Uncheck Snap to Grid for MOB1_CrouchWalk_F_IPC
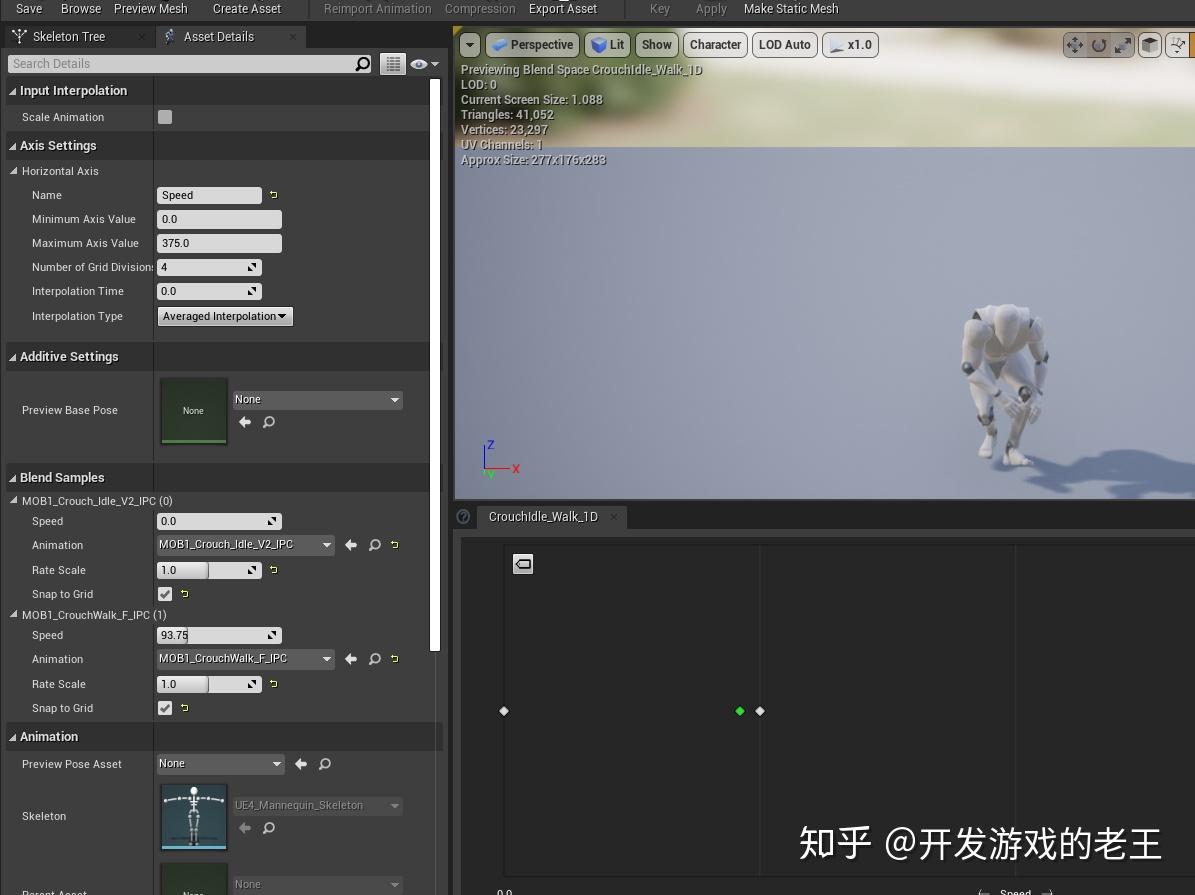1195x895 pixels. (x=165, y=708)
